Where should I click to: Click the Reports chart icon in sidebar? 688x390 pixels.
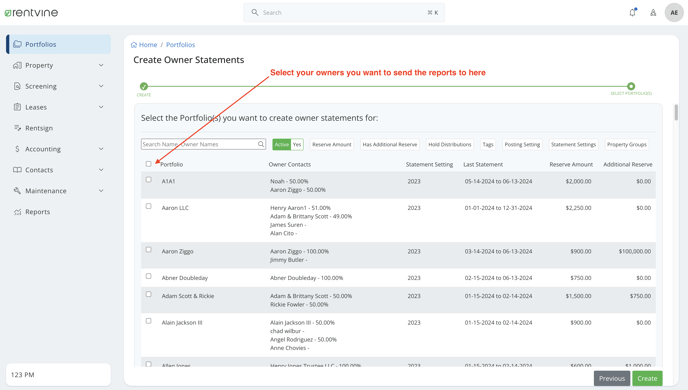tap(17, 212)
